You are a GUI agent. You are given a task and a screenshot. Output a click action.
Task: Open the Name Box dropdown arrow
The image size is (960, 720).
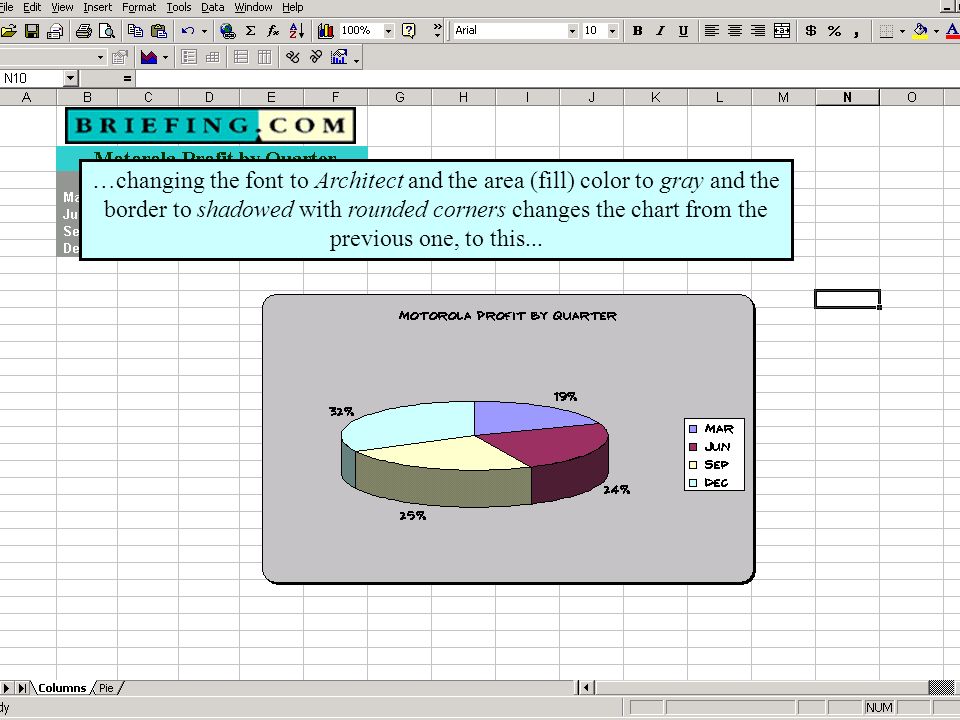pyautogui.click(x=70, y=78)
